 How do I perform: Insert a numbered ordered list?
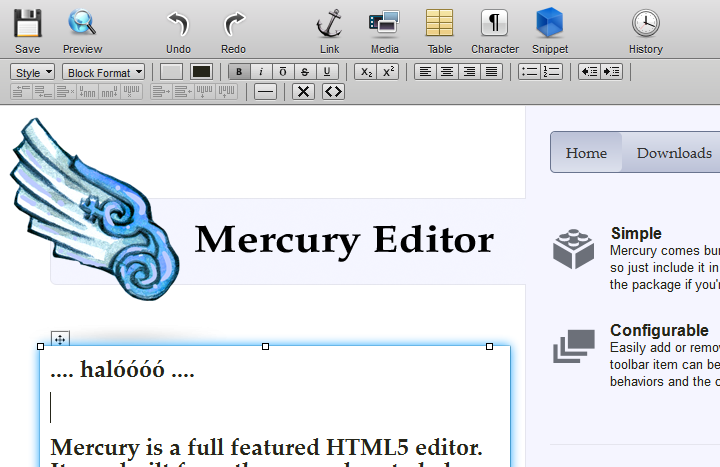[551, 72]
